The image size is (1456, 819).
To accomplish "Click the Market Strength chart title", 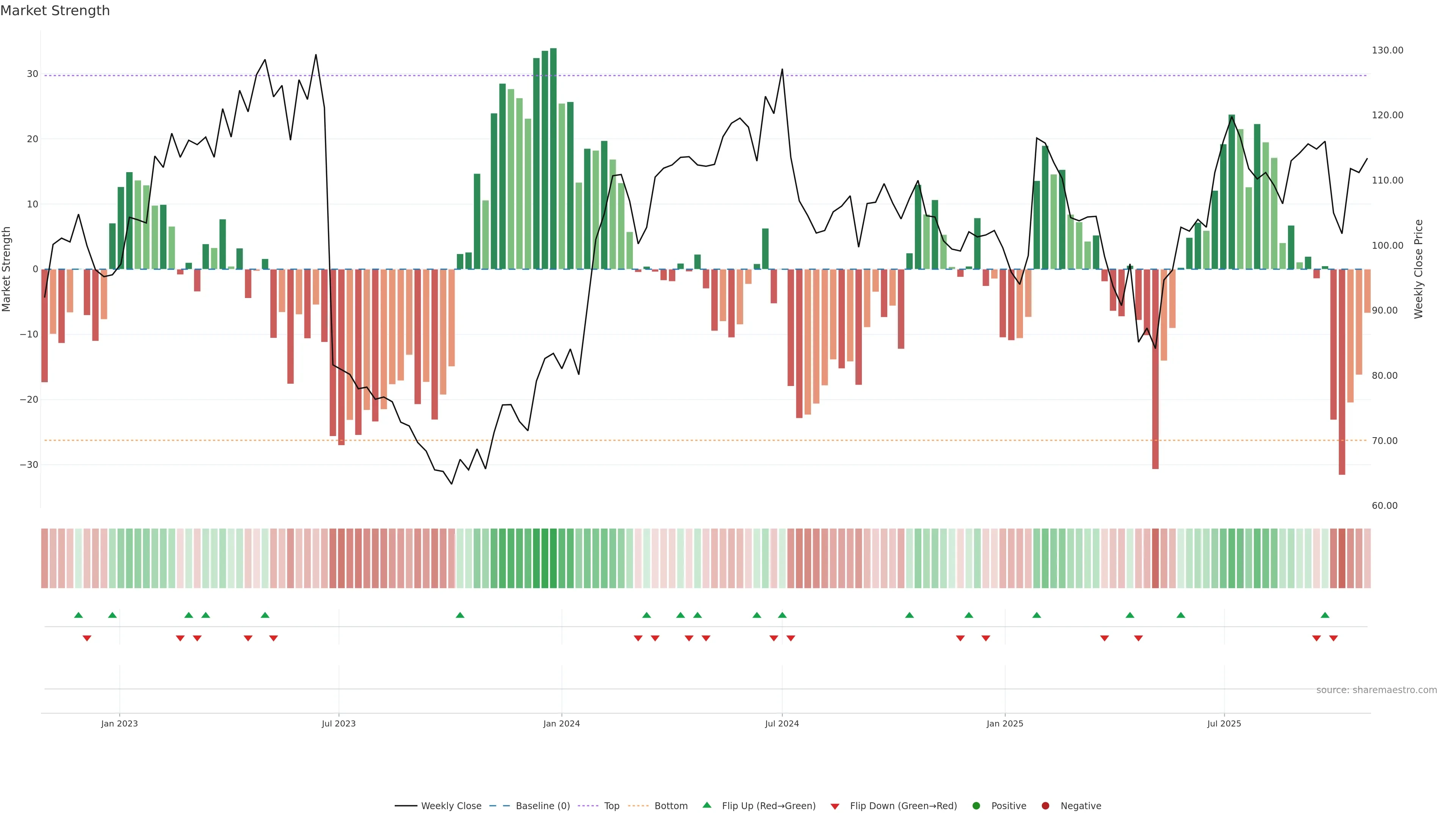I will (55, 10).
